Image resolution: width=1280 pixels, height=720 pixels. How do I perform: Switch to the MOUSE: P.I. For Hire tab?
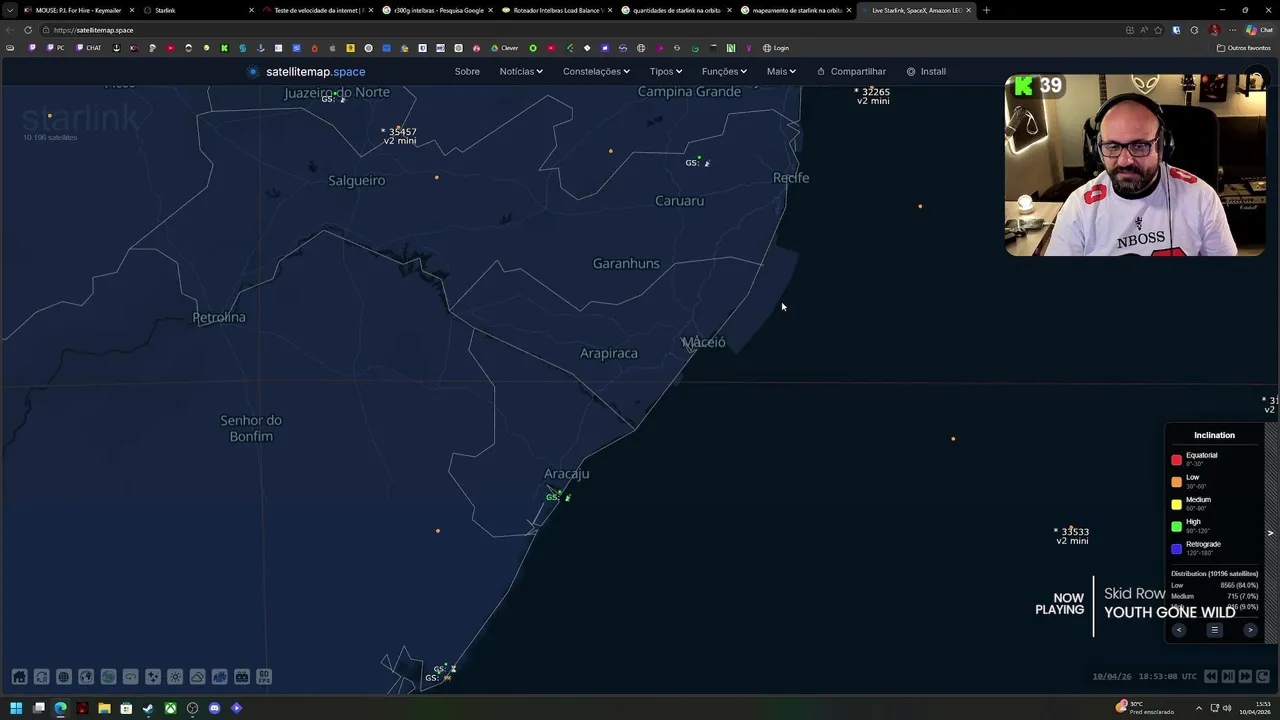click(78, 10)
